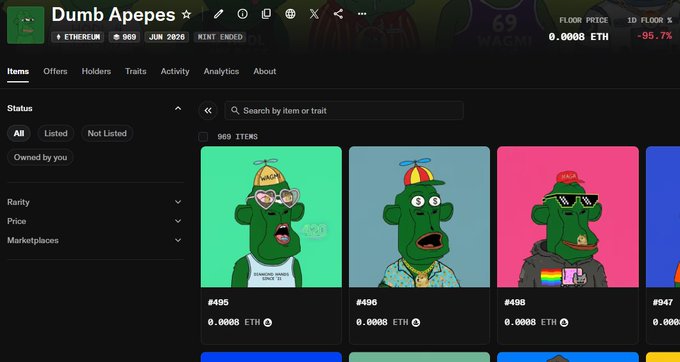Favorite the collection with the star icon
The height and width of the screenshot is (362, 680).
(x=186, y=14)
